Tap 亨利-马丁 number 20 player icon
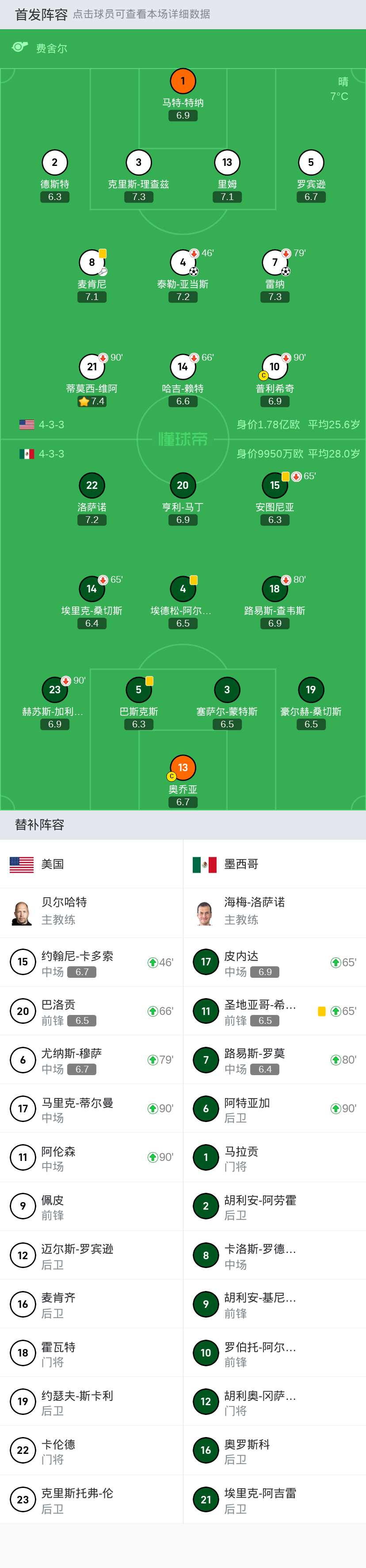 (183, 485)
